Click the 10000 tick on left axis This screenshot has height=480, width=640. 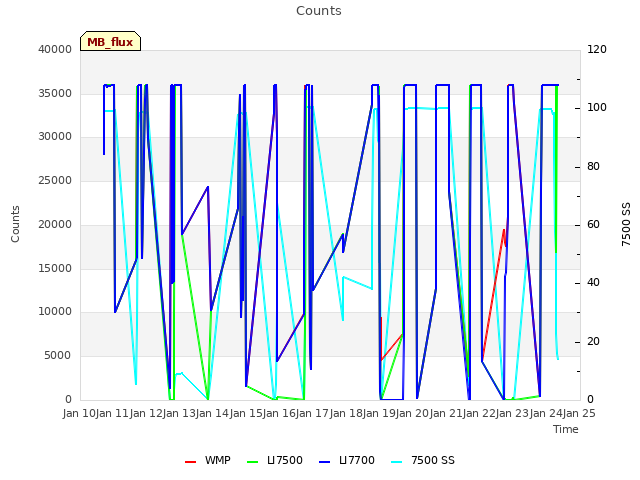55,311
